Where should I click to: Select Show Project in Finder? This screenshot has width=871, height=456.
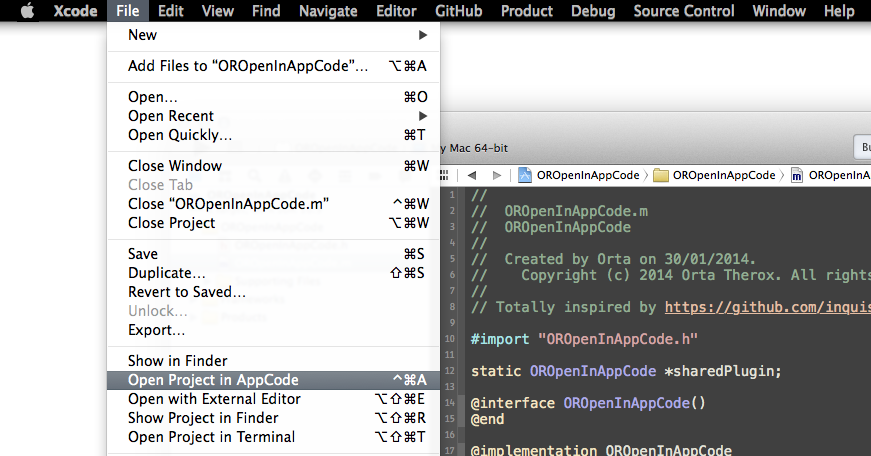273,418
